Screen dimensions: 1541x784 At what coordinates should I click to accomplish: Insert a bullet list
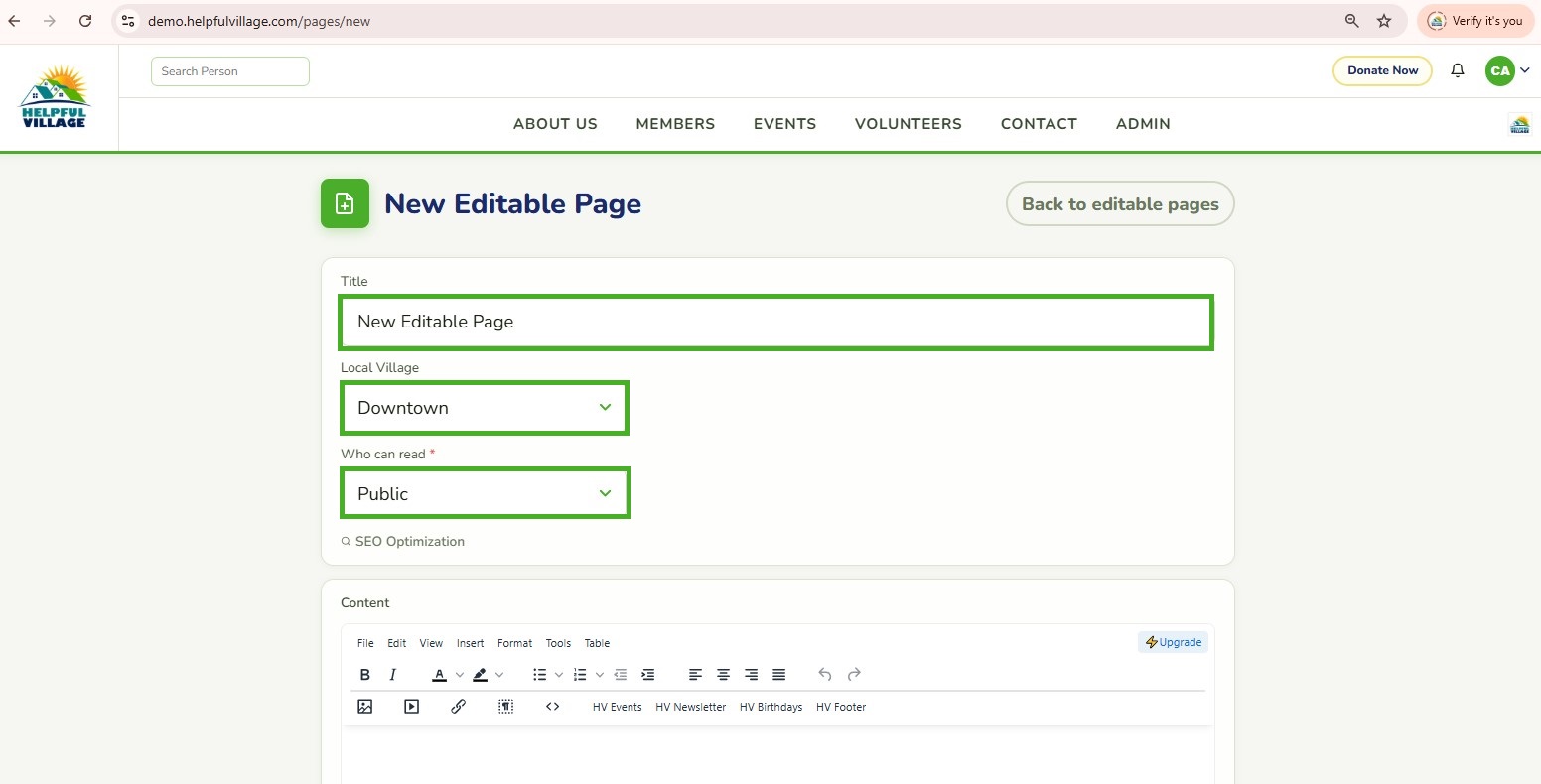pyautogui.click(x=539, y=675)
